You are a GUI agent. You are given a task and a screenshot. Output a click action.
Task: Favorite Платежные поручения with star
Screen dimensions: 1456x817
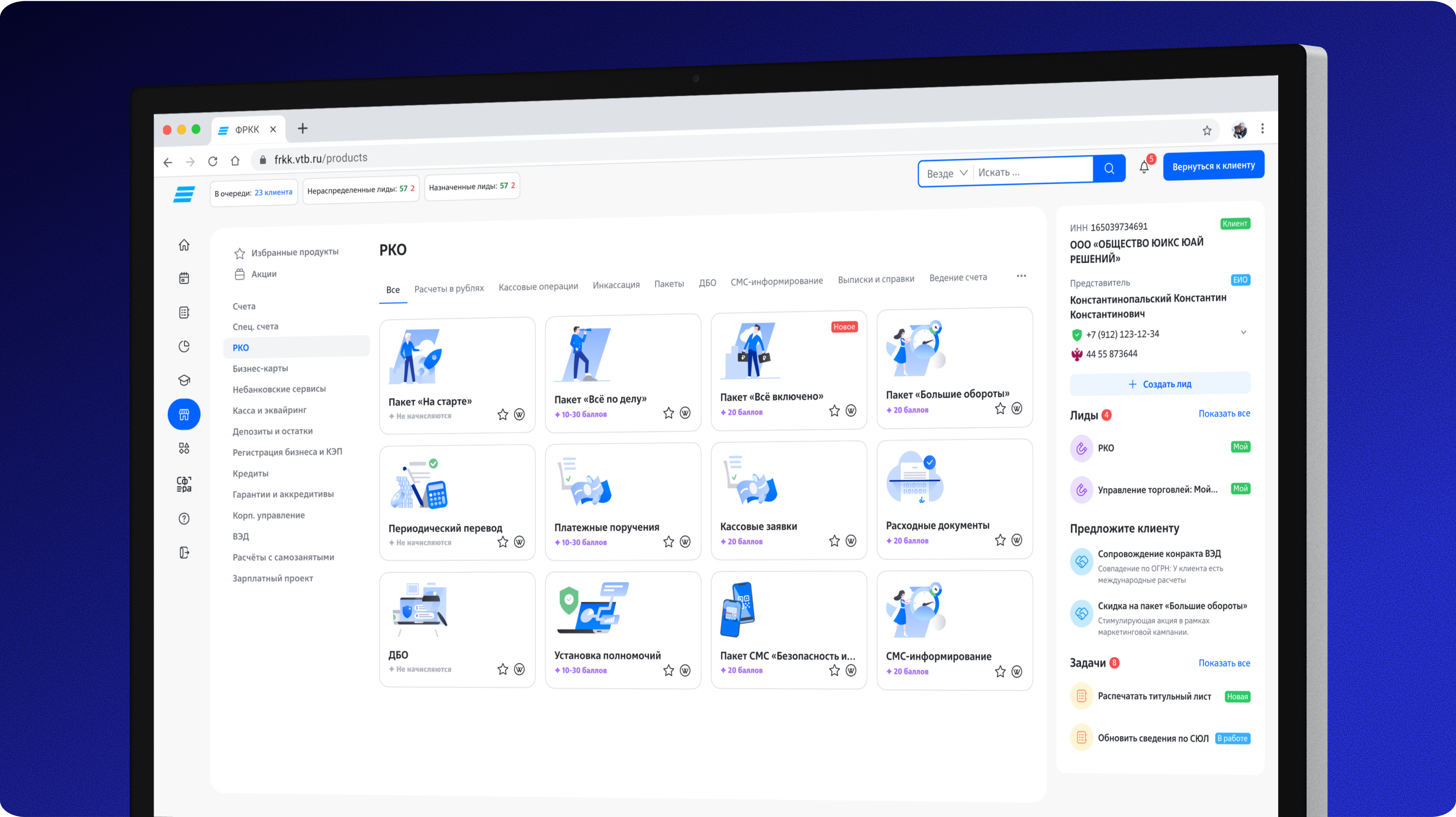click(x=669, y=542)
